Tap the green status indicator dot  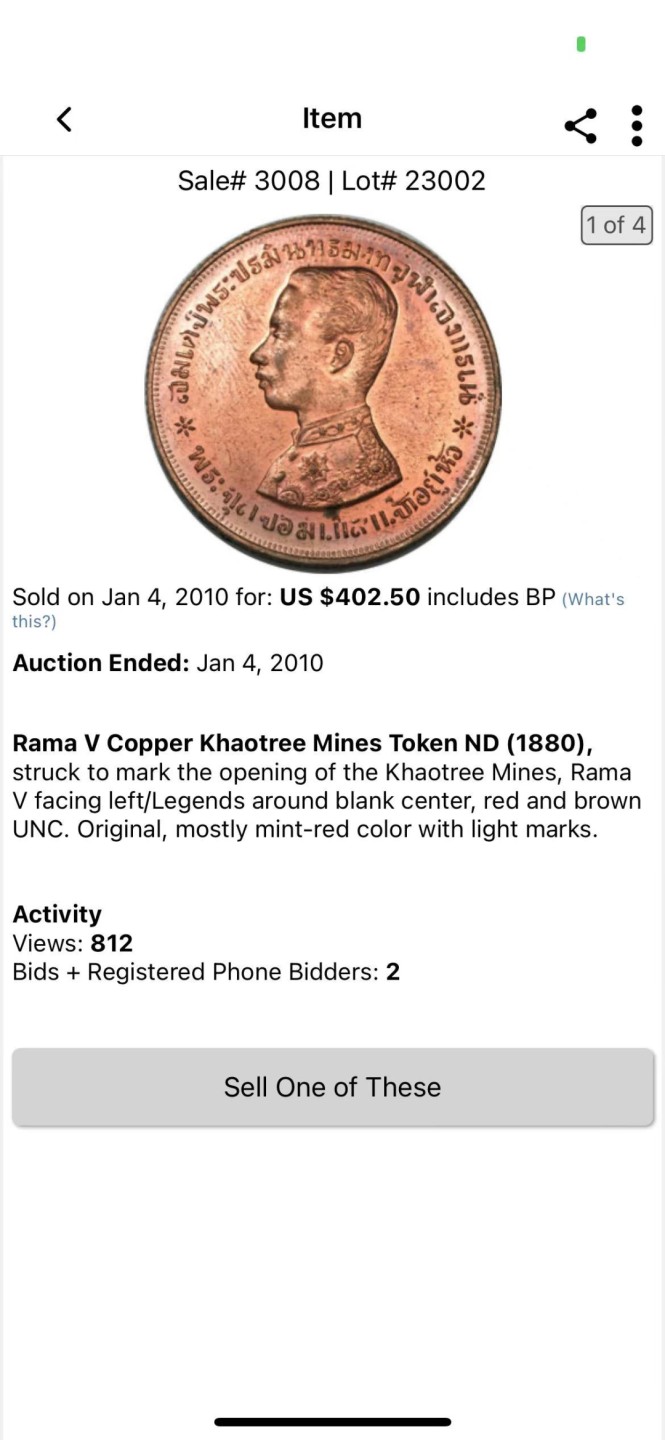(x=581, y=44)
